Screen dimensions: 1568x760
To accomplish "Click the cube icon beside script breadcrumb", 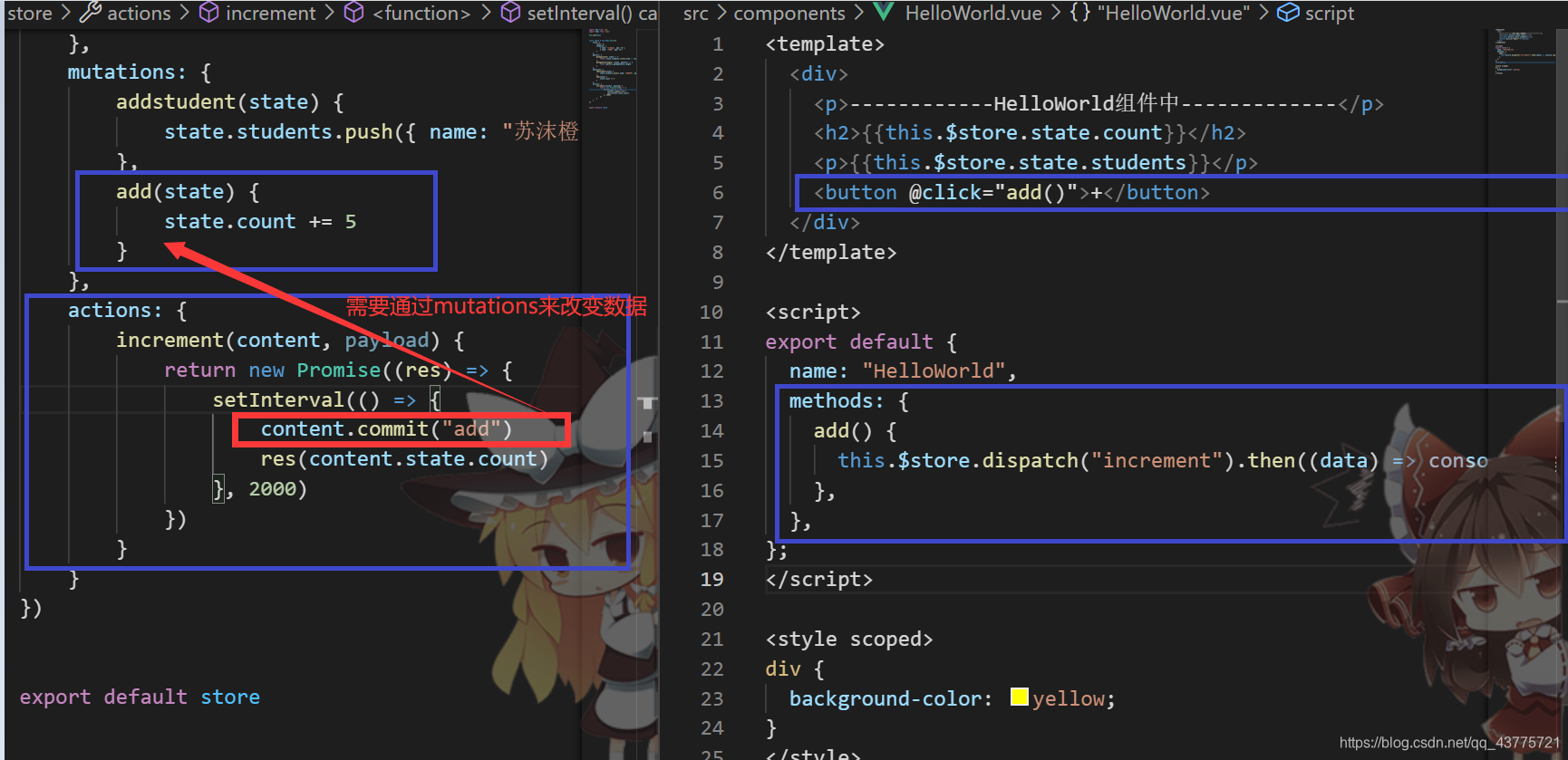I will (1288, 13).
